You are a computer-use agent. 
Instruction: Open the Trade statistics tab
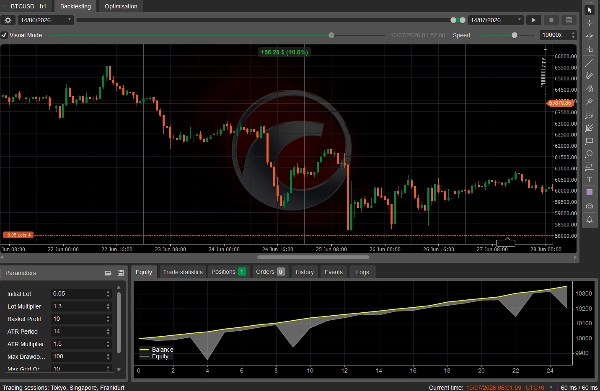click(183, 272)
